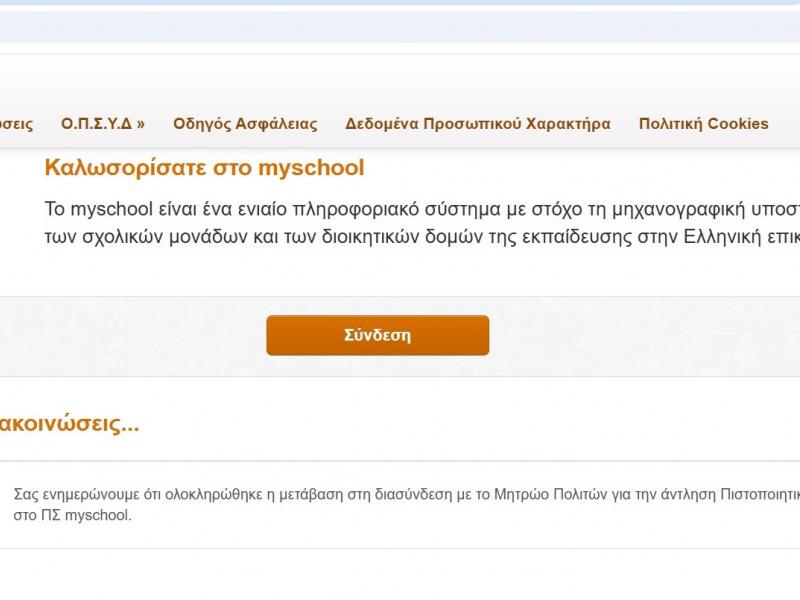The image size is (800, 600).
Task: Open the Οδηγός Ασφάλειας menu item
Action: click(245, 124)
